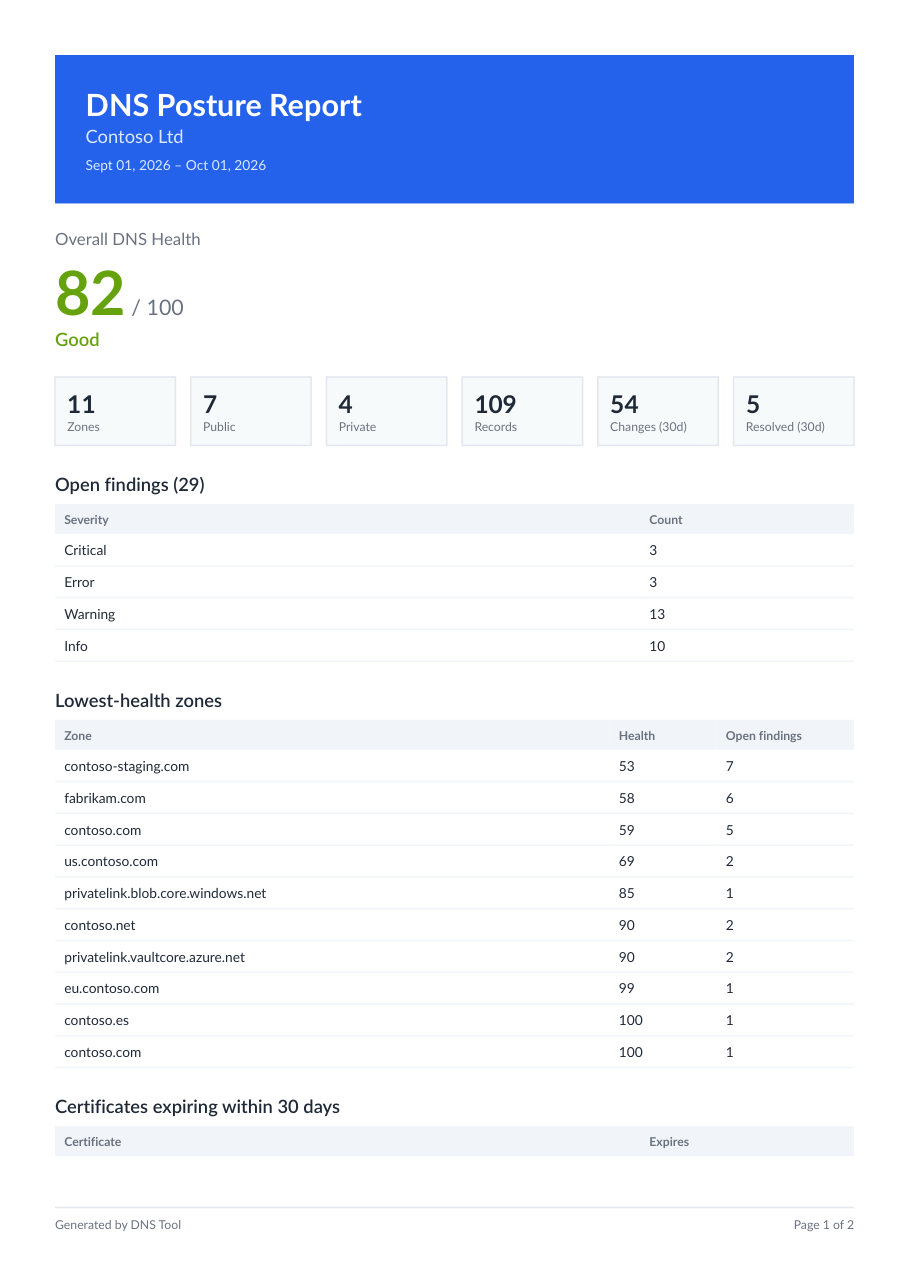Click open findings 7 for contoso-staging.com
The height and width of the screenshot is (1287, 910).
730,766
